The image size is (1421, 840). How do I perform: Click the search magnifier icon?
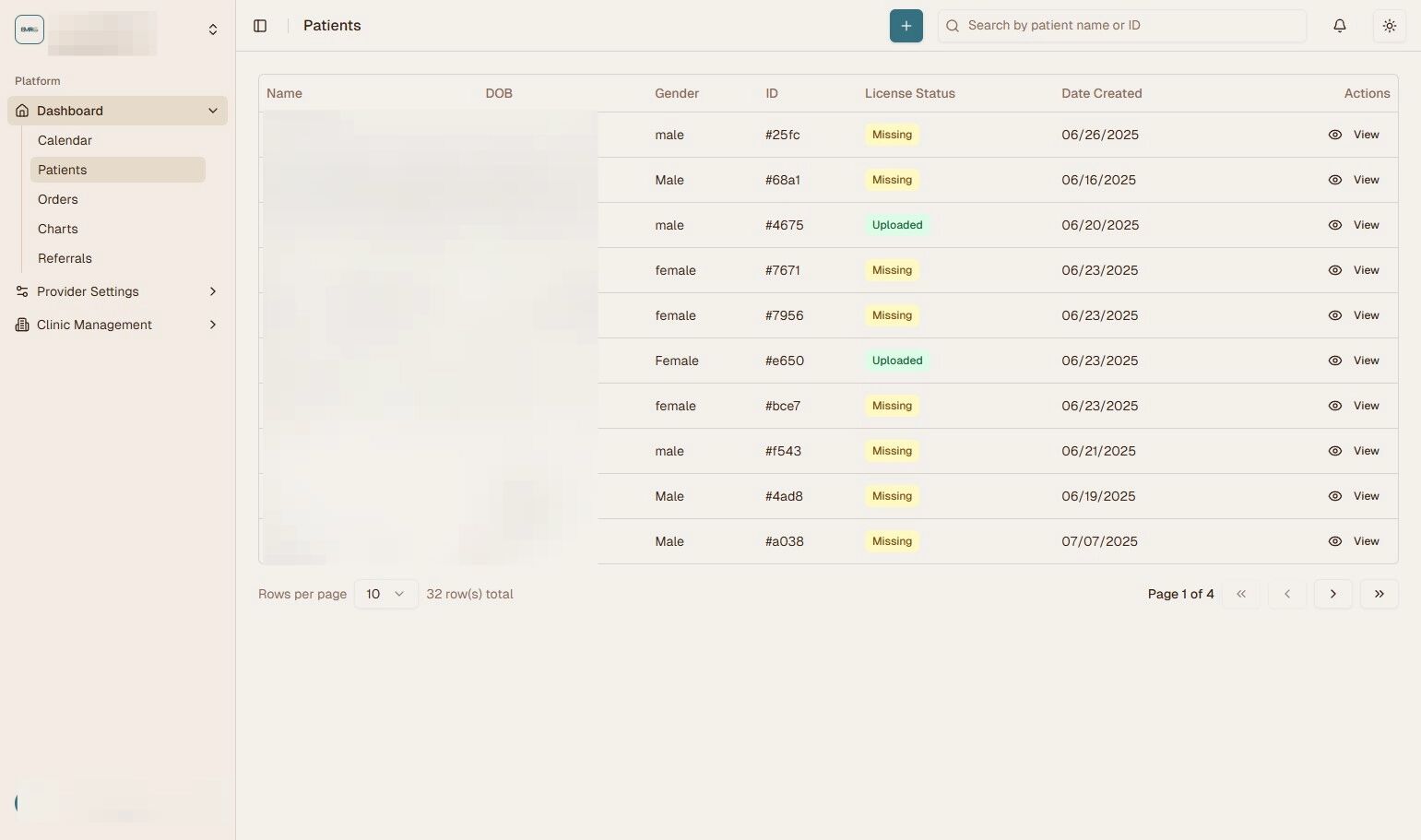953,26
